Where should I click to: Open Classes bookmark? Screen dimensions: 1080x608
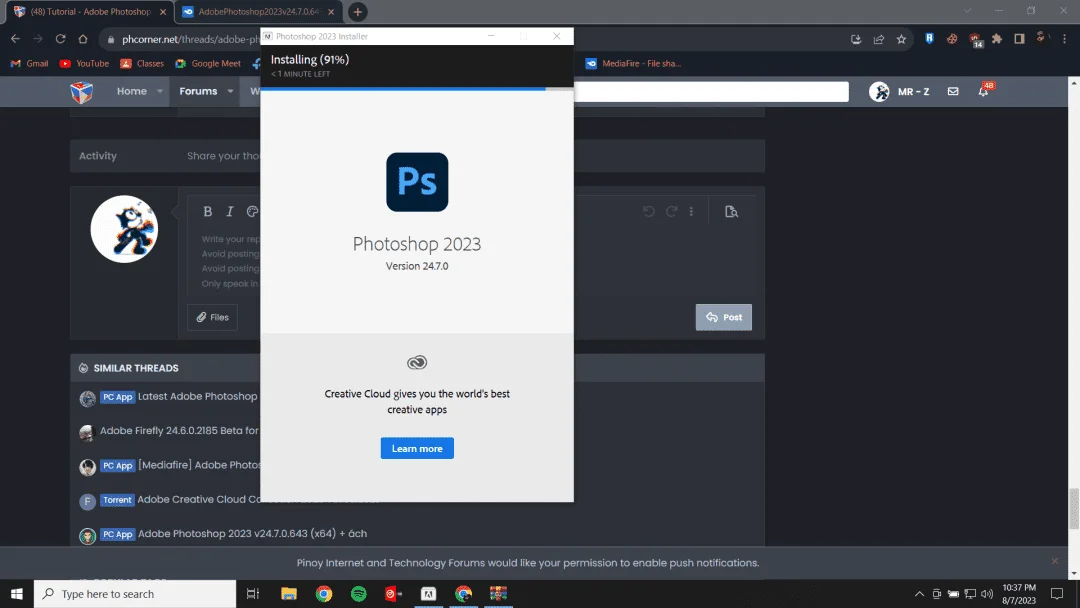point(142,63)
